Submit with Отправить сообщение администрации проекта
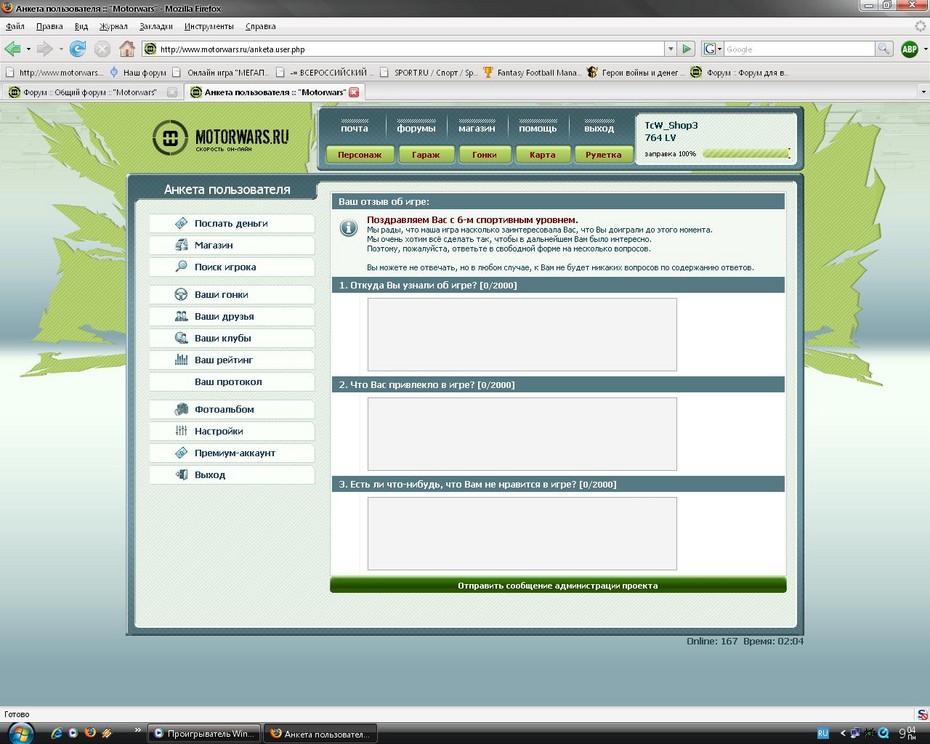The image size is (930, 744). click(x=558, y=586)
